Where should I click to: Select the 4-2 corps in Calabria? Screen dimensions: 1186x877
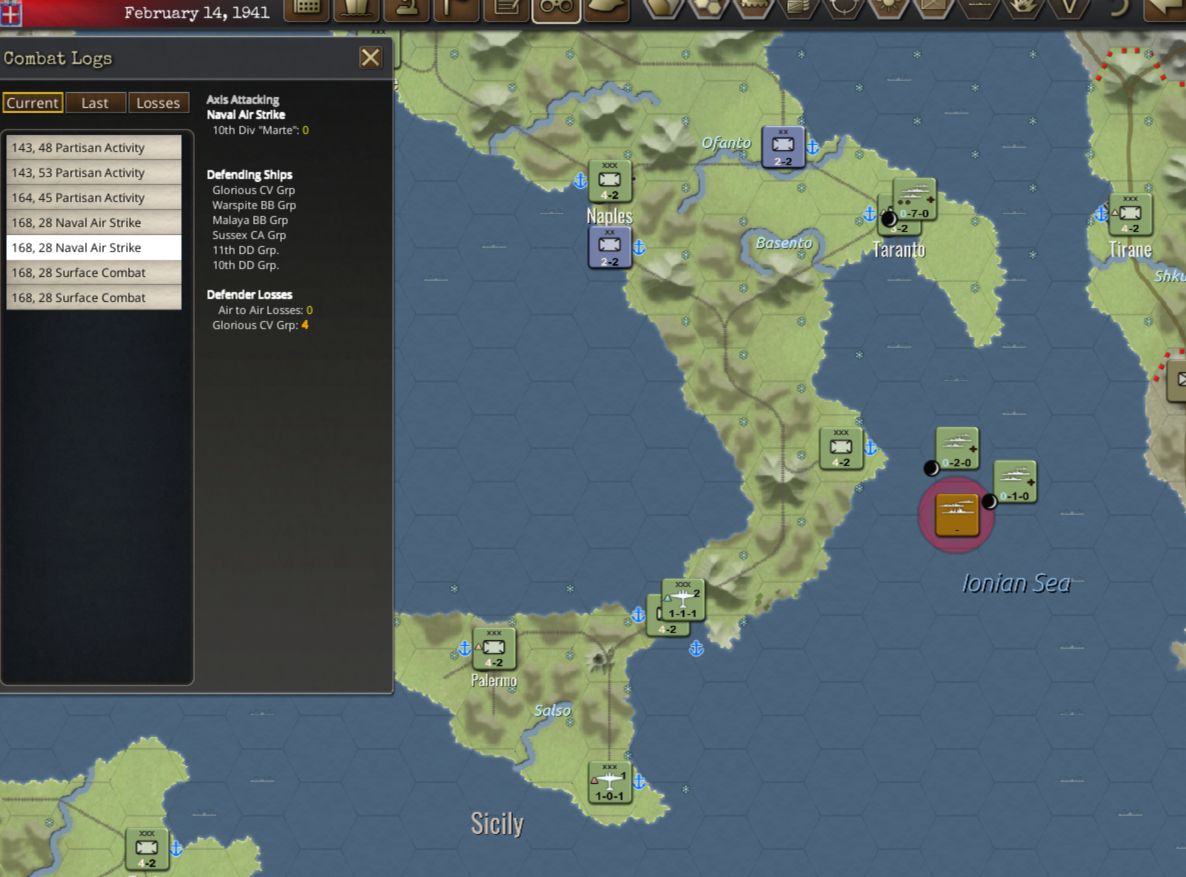pos(841,449)
